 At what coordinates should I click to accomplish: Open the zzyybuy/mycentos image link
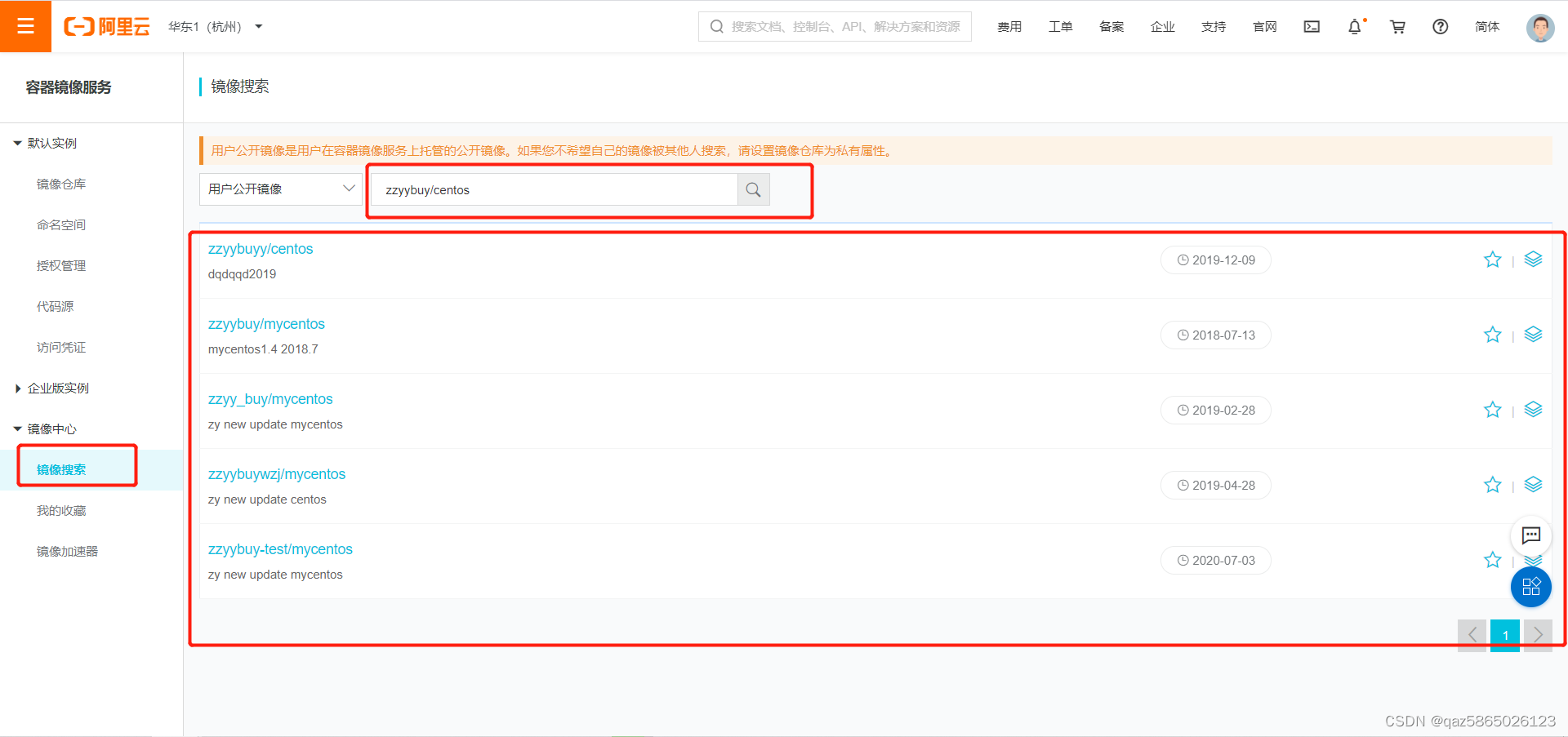point(266,324)
